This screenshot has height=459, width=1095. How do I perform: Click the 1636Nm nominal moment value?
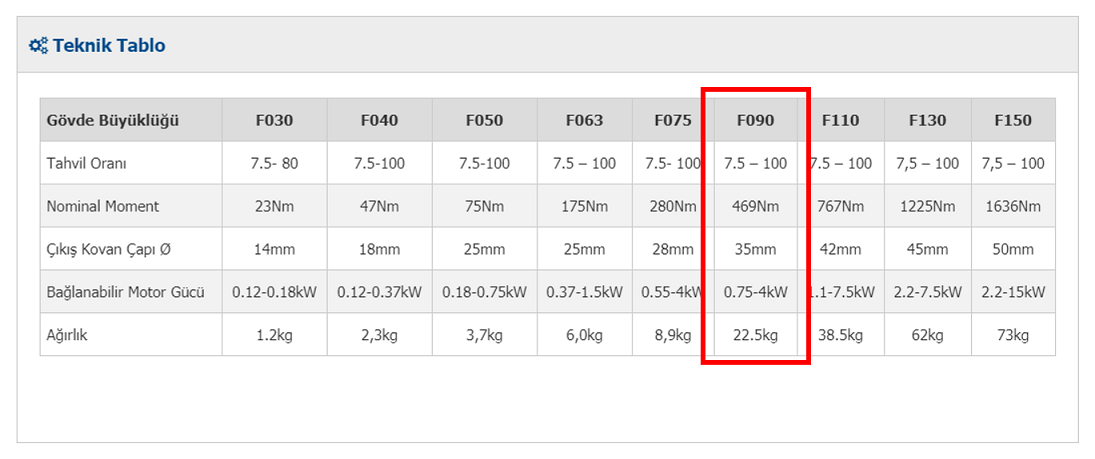[1013, 207]
